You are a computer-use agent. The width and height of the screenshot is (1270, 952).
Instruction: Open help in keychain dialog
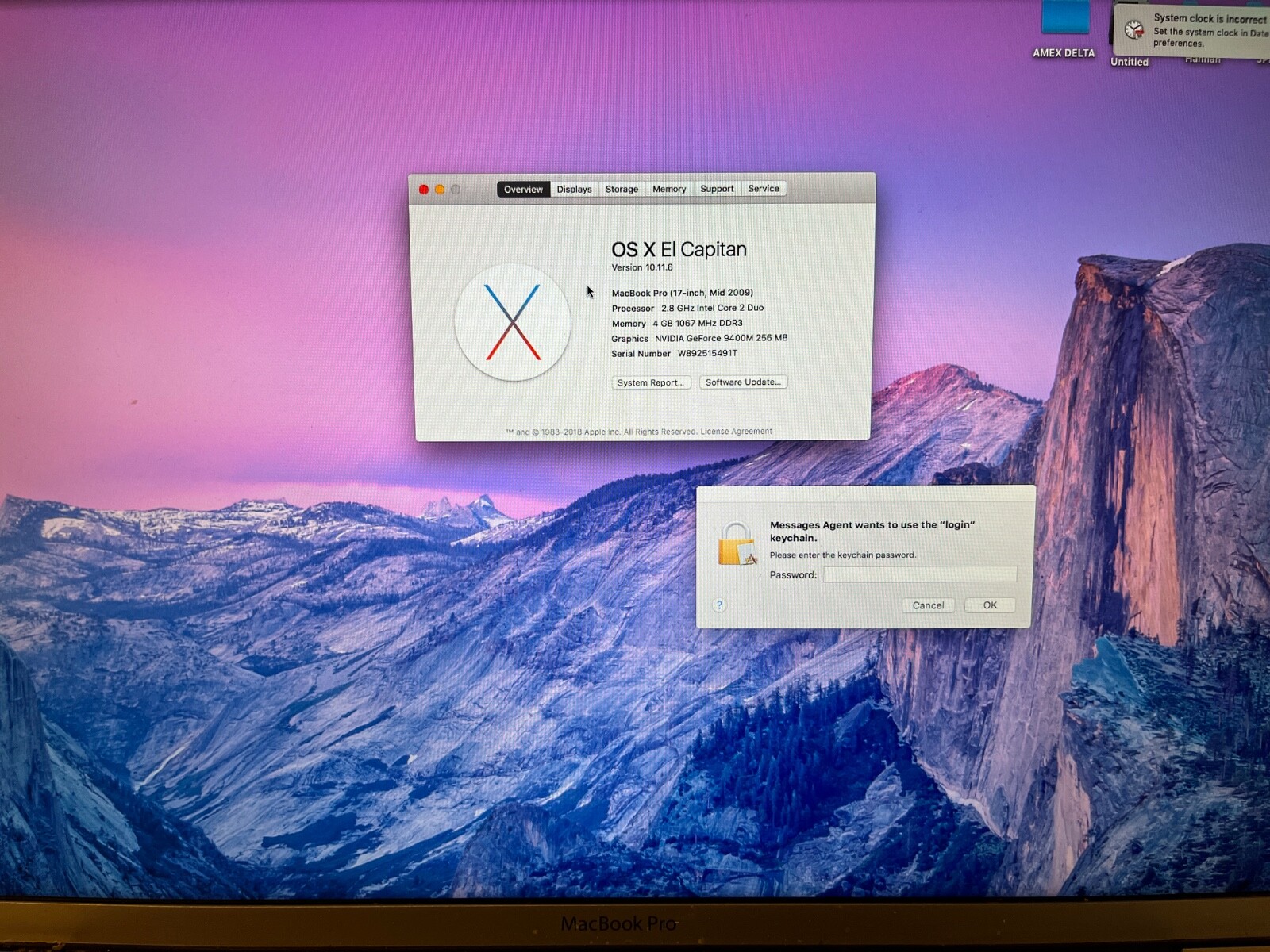(719, 605)
